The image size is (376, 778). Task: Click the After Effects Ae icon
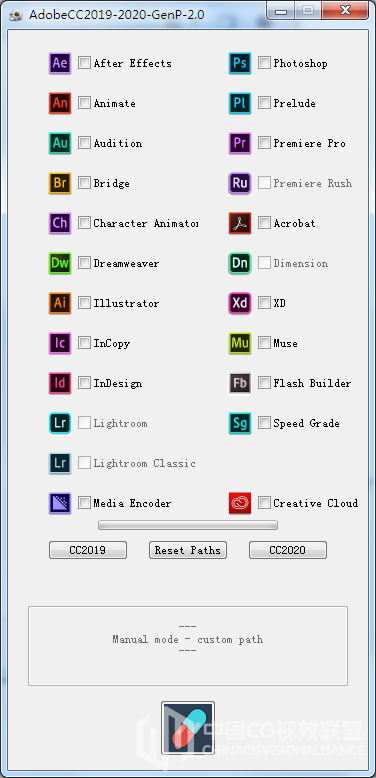[60, 63]
